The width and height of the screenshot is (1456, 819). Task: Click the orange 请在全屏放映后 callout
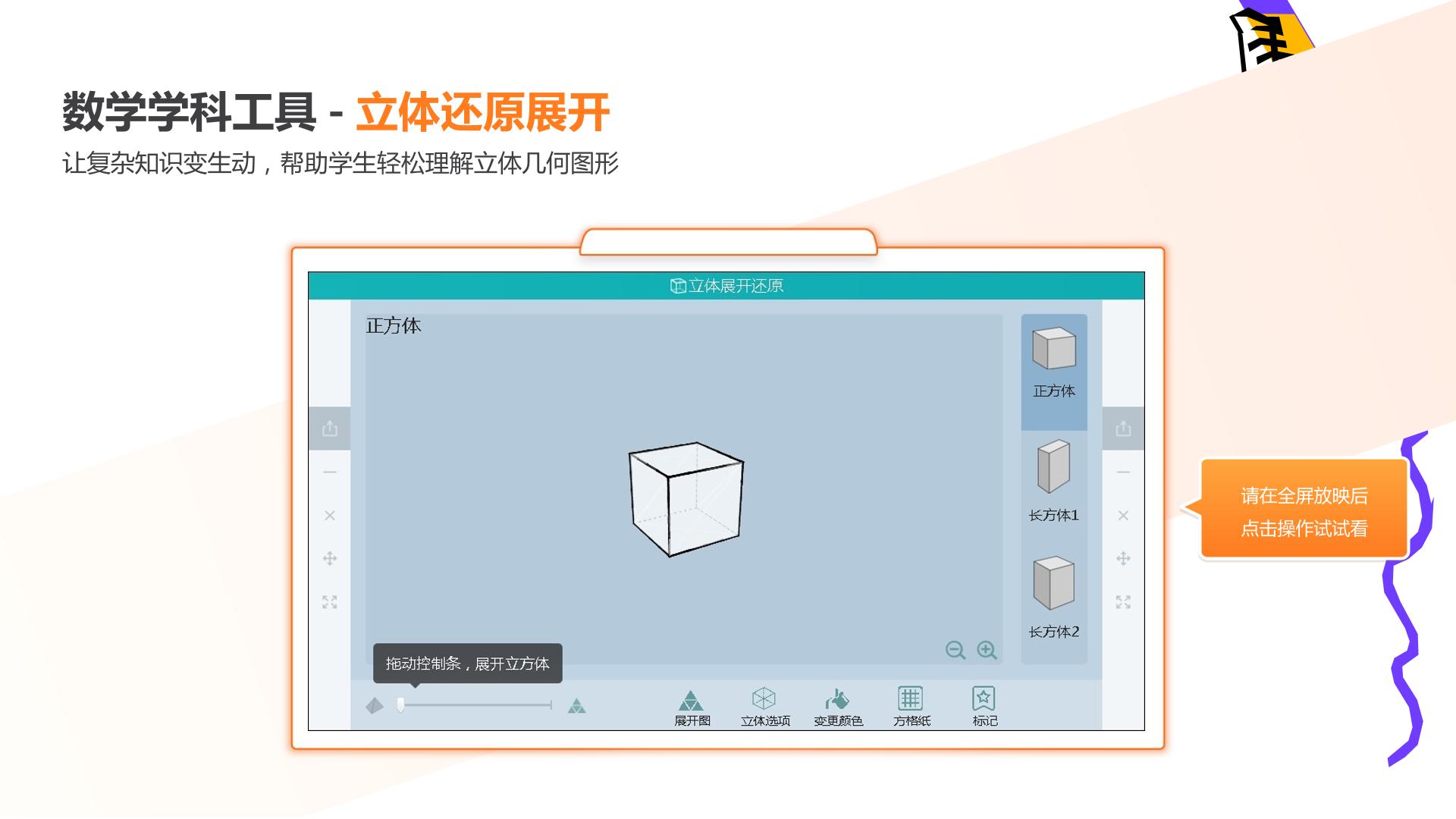click(1303, 508)
